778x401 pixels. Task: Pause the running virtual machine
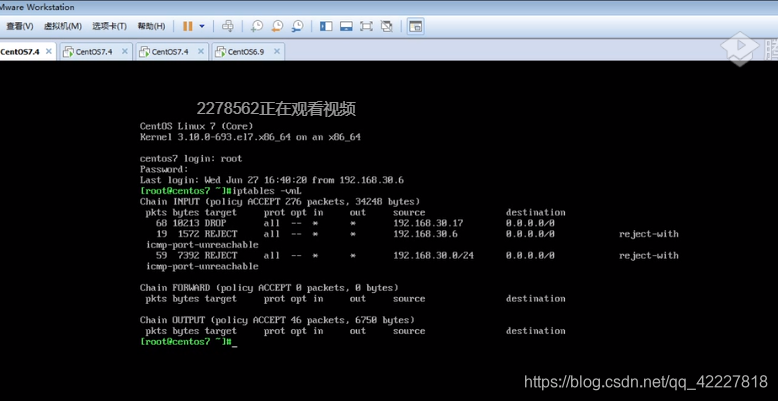187,26
